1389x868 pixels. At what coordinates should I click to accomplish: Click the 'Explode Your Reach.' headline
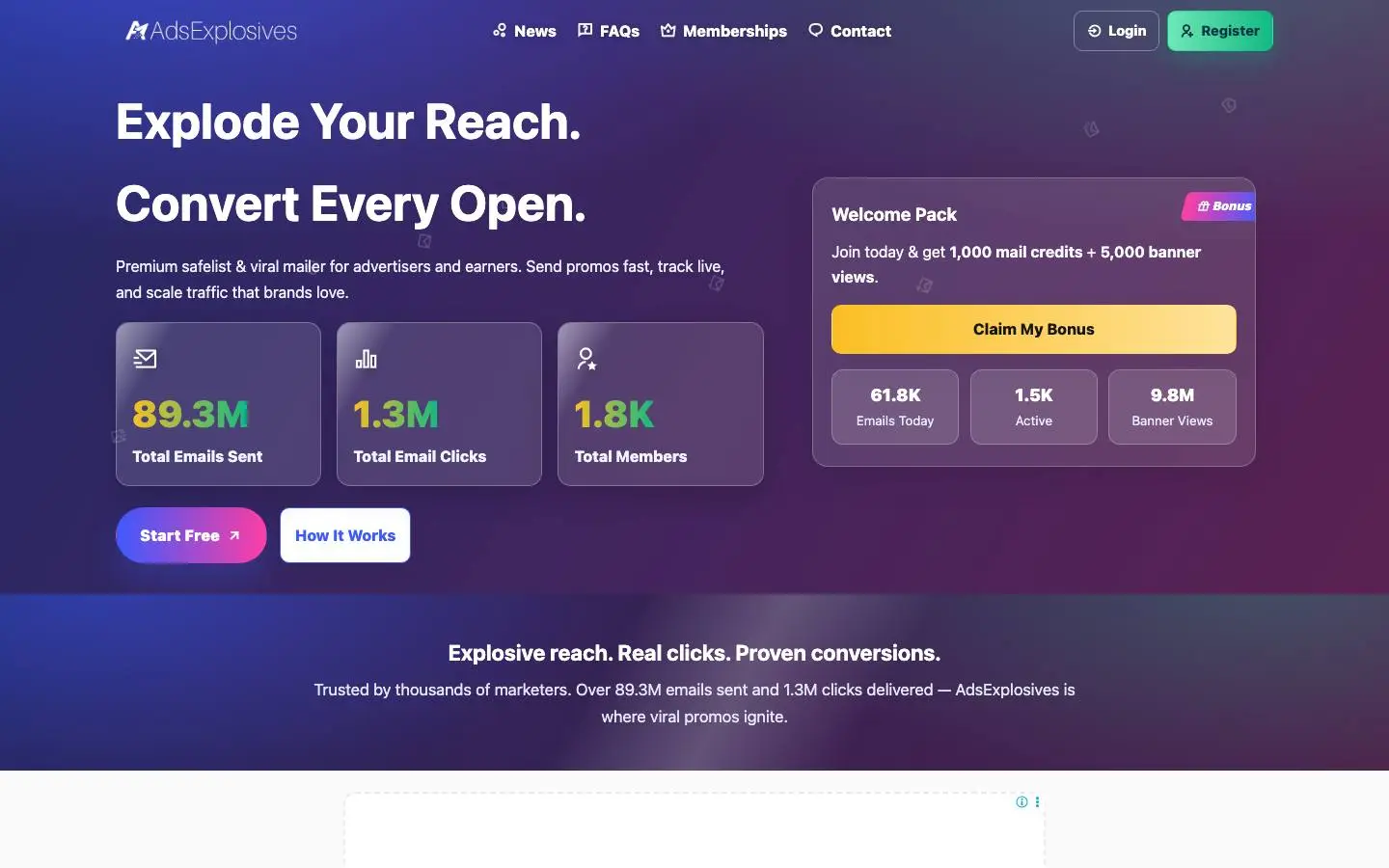click(348, 122)
